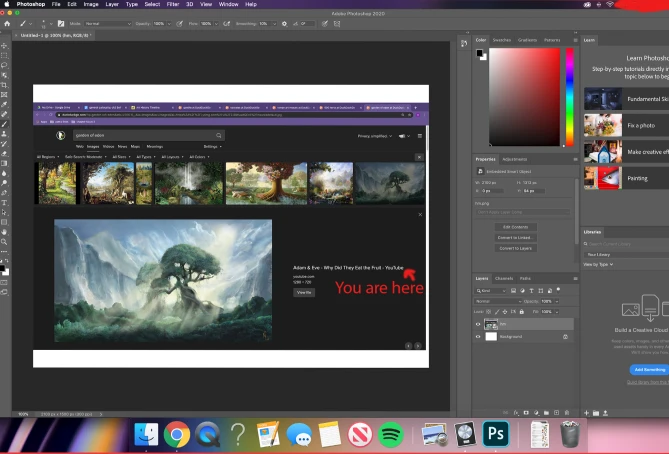Open the Fix a photo tutorial

(x=626, y=125)
